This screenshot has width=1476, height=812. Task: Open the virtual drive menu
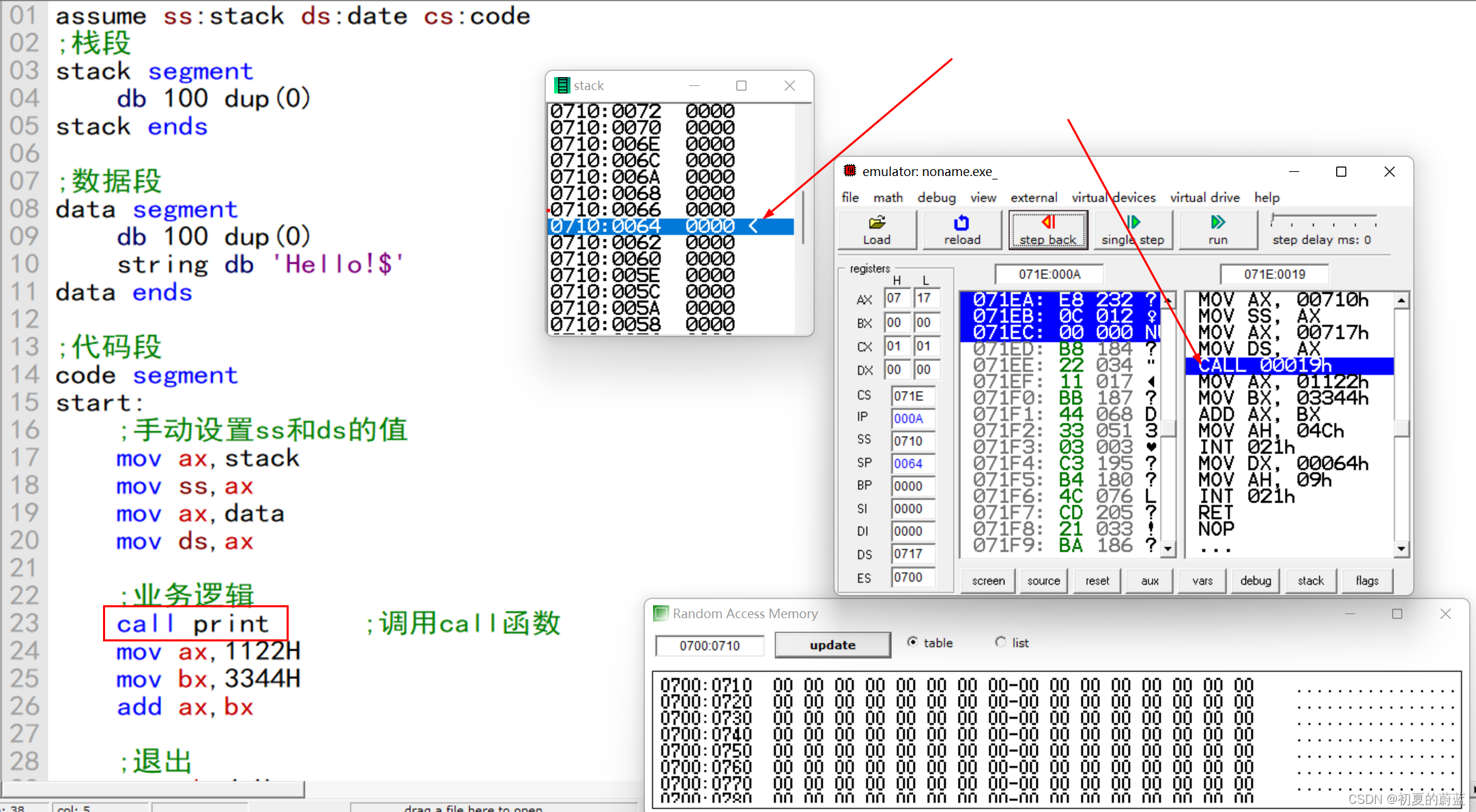[1204, 197]
